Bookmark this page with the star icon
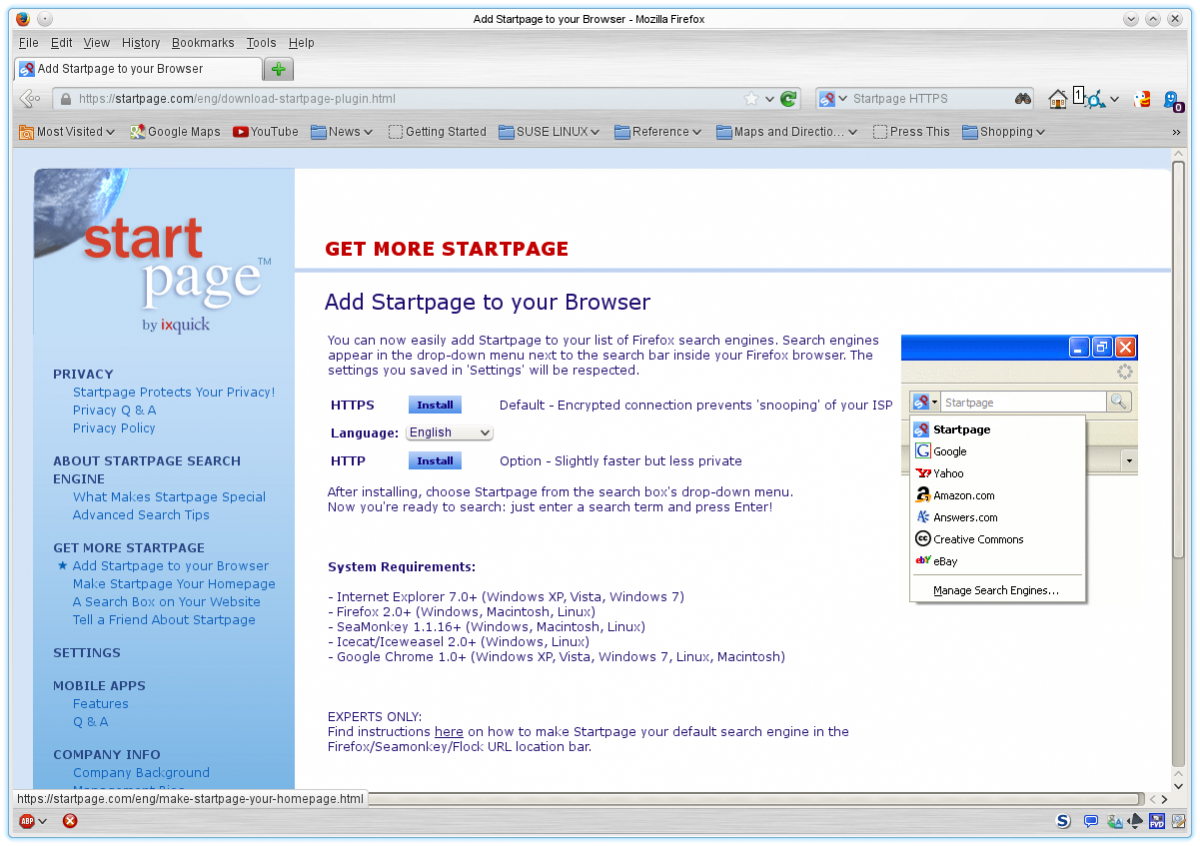This screenshot has height=846, width=1200. pos(751,99)
